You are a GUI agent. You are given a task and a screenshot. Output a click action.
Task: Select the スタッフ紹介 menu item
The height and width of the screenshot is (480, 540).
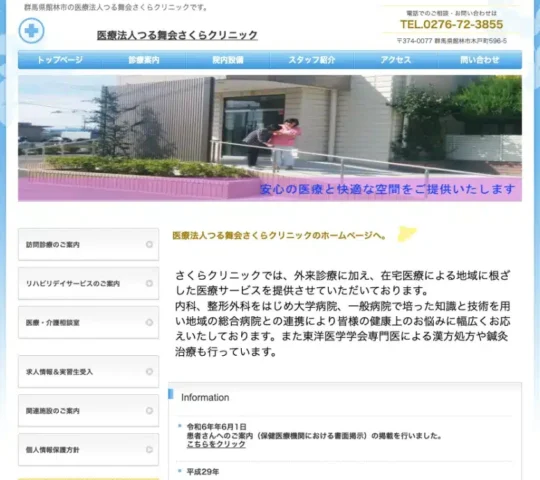pyautogui.click(x=312, y=60)
